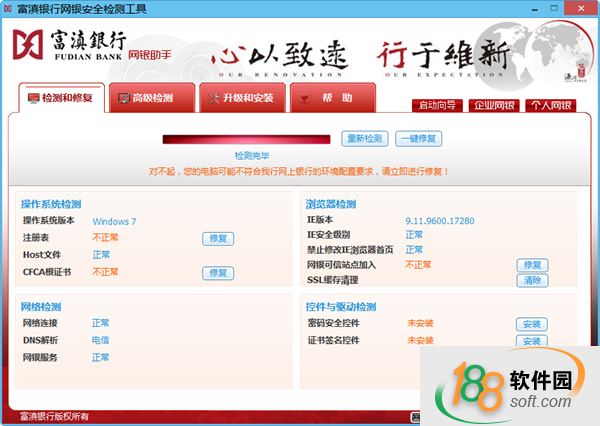Minimize the window
This screenshot has height=426, width=600.
click(535, 8)
